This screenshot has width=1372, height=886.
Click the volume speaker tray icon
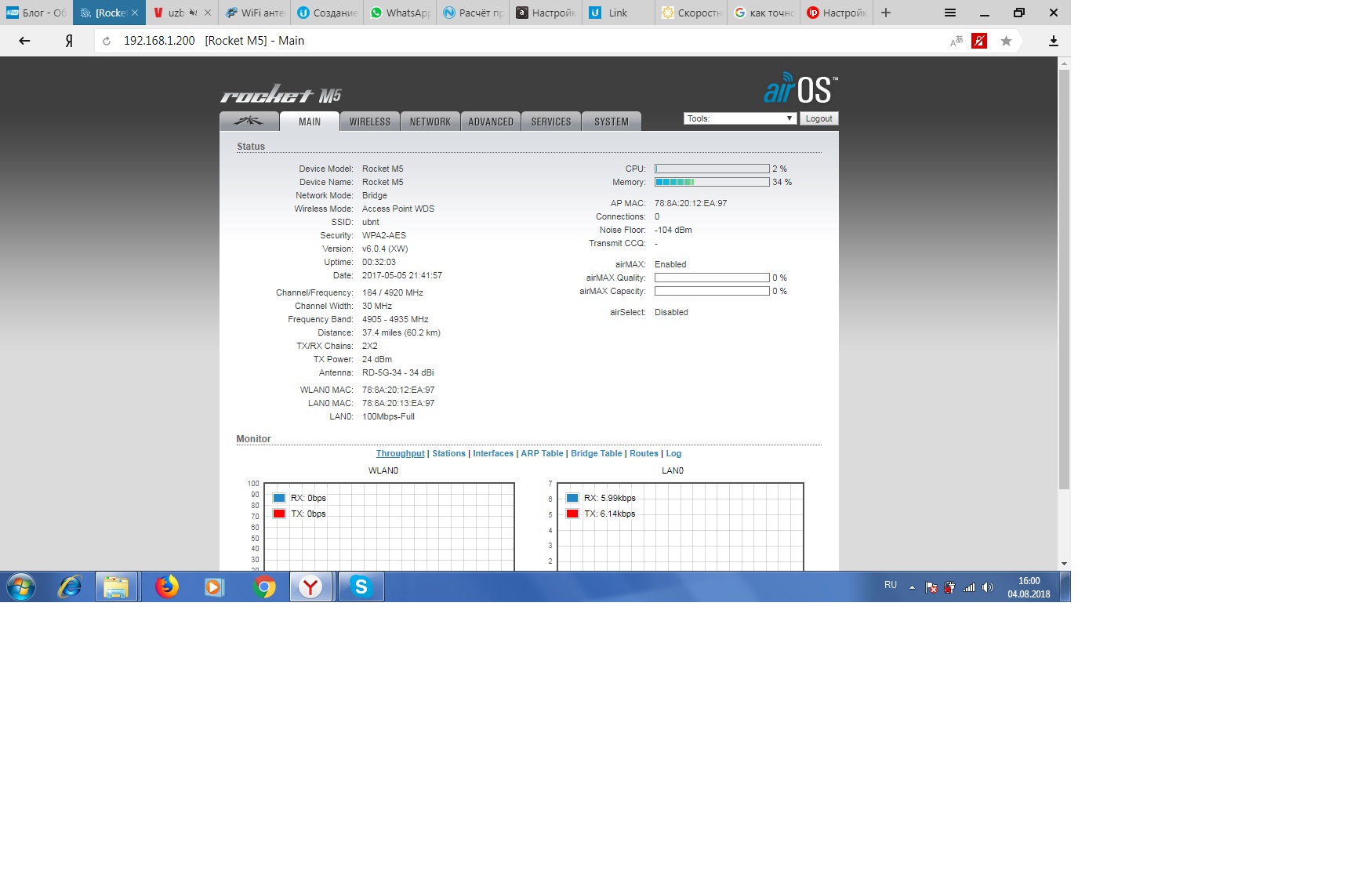(988, 586)
